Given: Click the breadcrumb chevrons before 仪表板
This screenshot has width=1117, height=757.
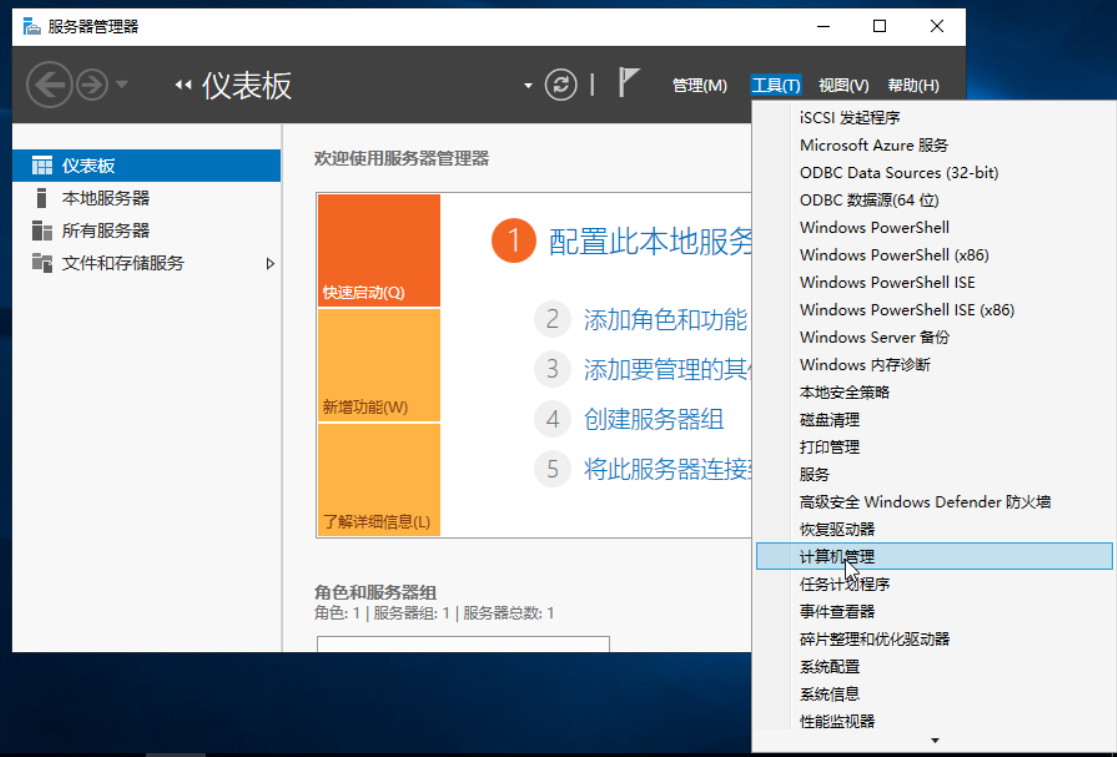Looking at the screenshot, I should click(x=183, y=85).
